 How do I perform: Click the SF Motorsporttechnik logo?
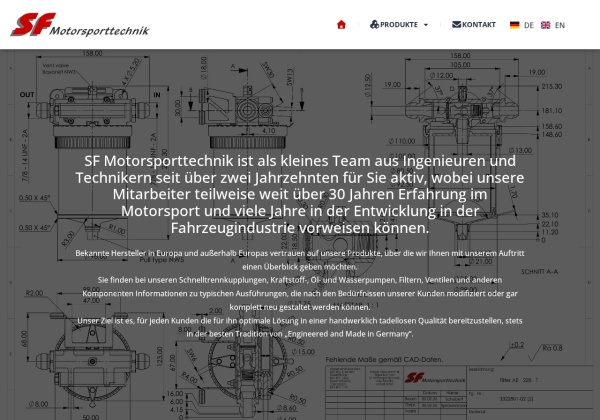(80, 25)
